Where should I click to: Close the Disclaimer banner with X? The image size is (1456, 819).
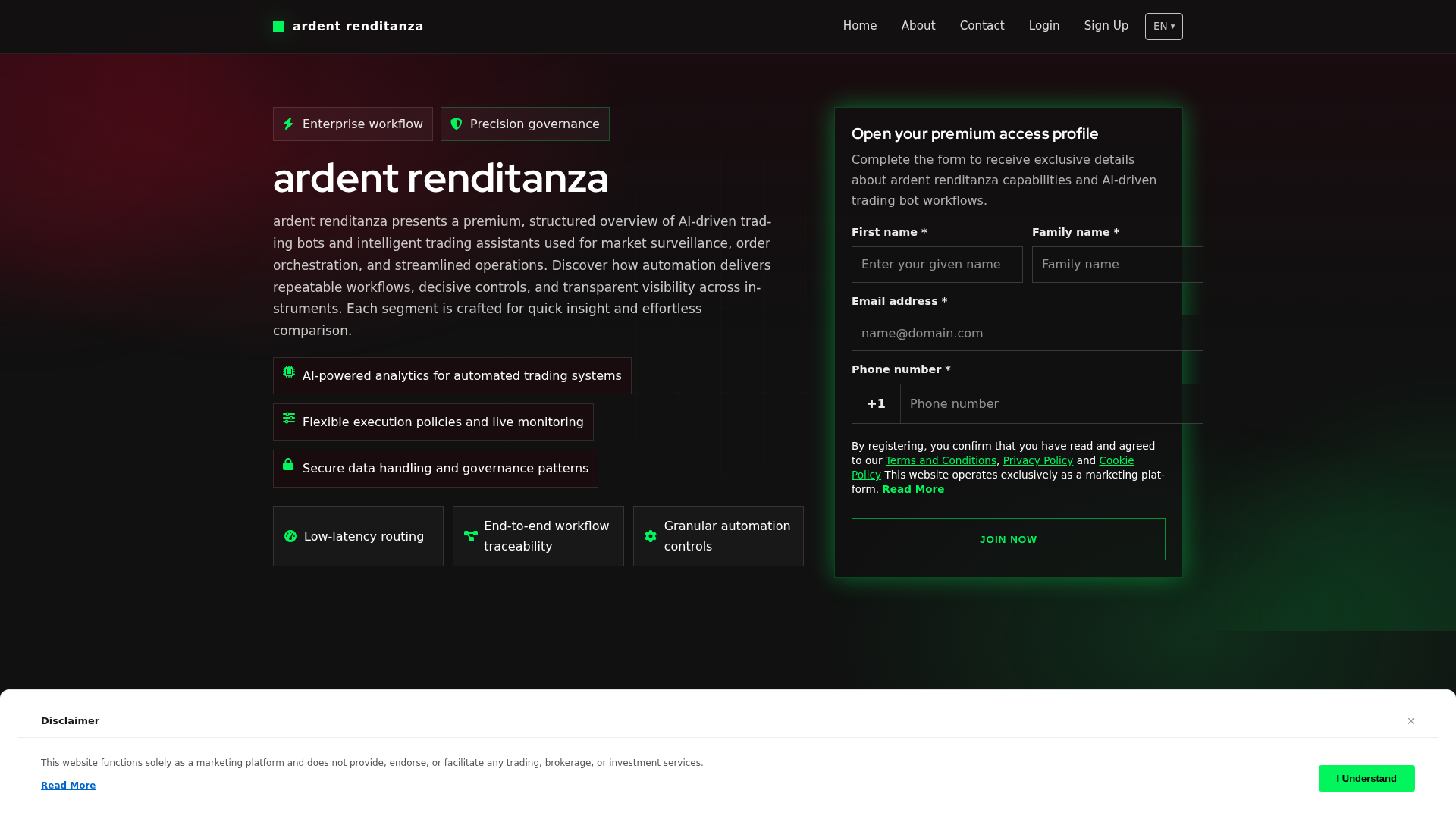click(x=1411, y=721)
